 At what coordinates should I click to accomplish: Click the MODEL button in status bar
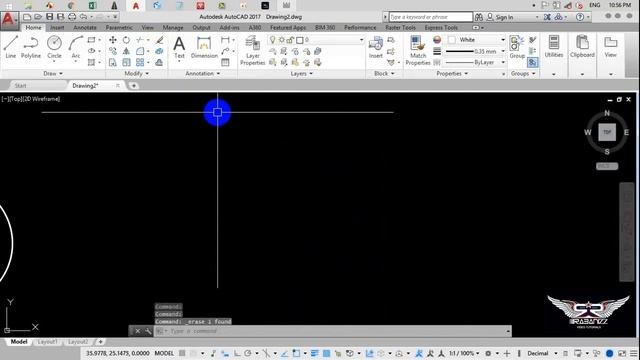(x=164, y=353)
